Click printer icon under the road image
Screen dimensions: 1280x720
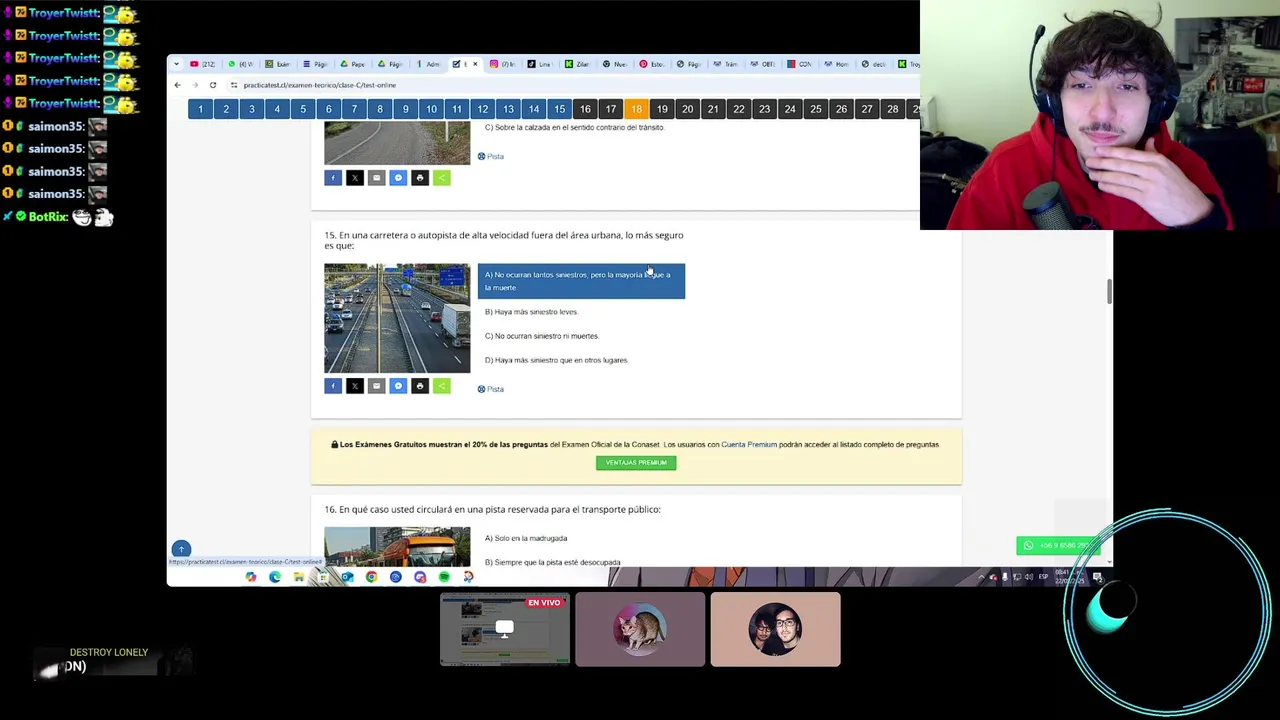click(420, 178)
